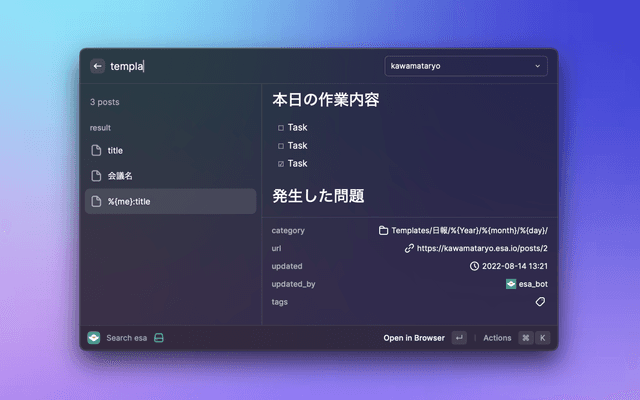Open the kawamataryo team dropdown
This screenshot has height=400, width=640.
465,66
